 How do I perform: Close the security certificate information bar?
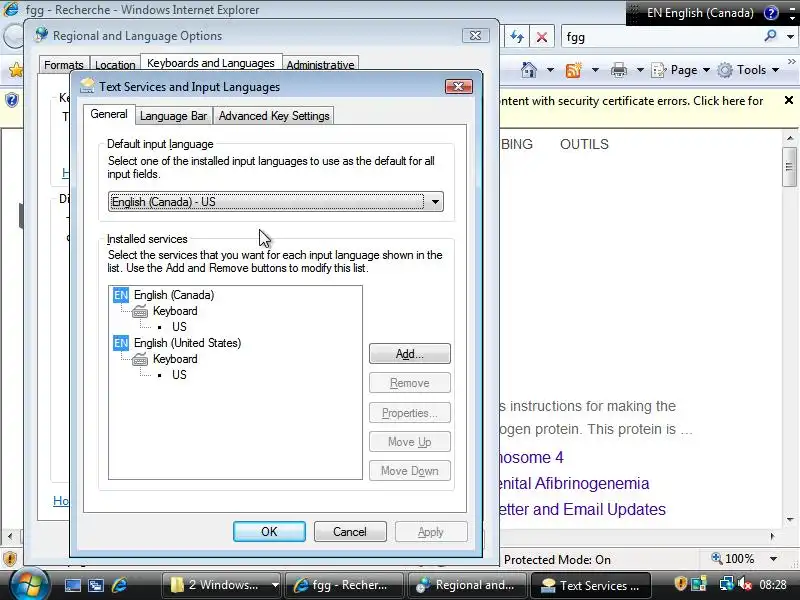789,101
